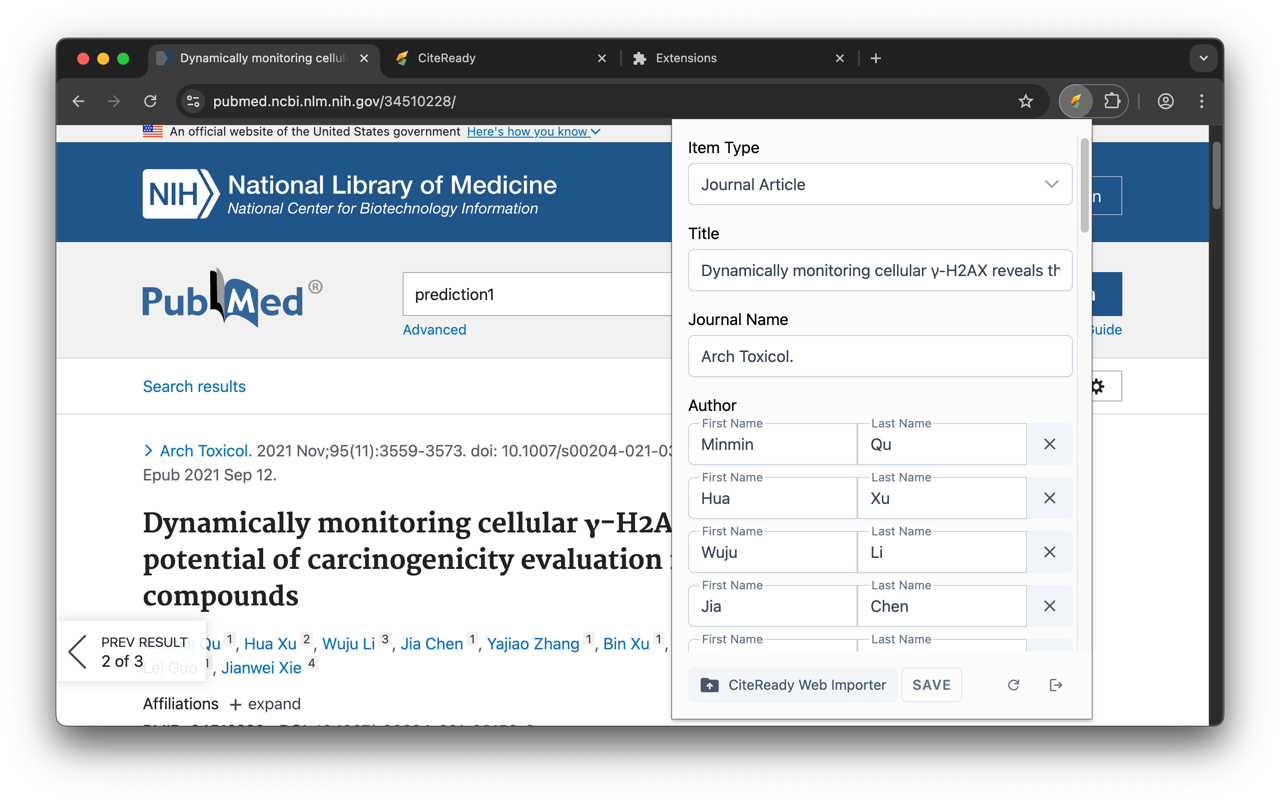Viewport: 1280px width, 800px height.
Task: Open author Bin Xu link
Action: 626,644
